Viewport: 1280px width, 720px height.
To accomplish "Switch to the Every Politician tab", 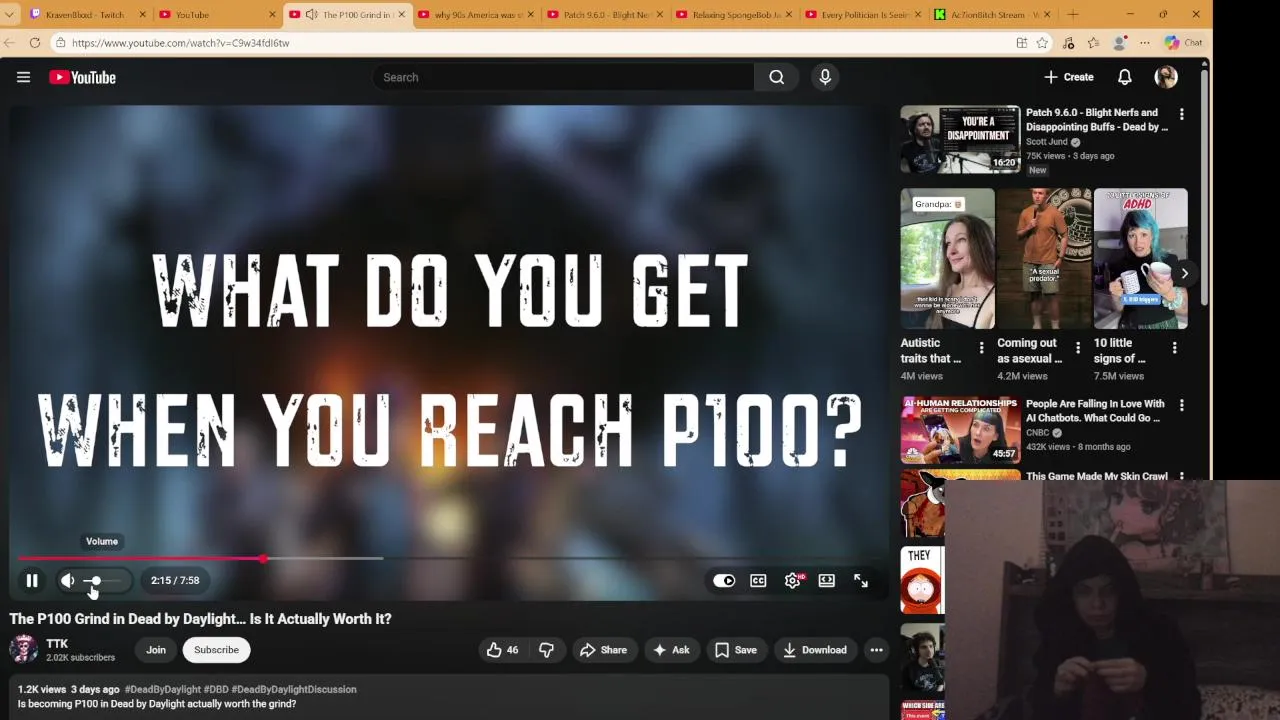I will pyautogui.click(x=863, y=14).
